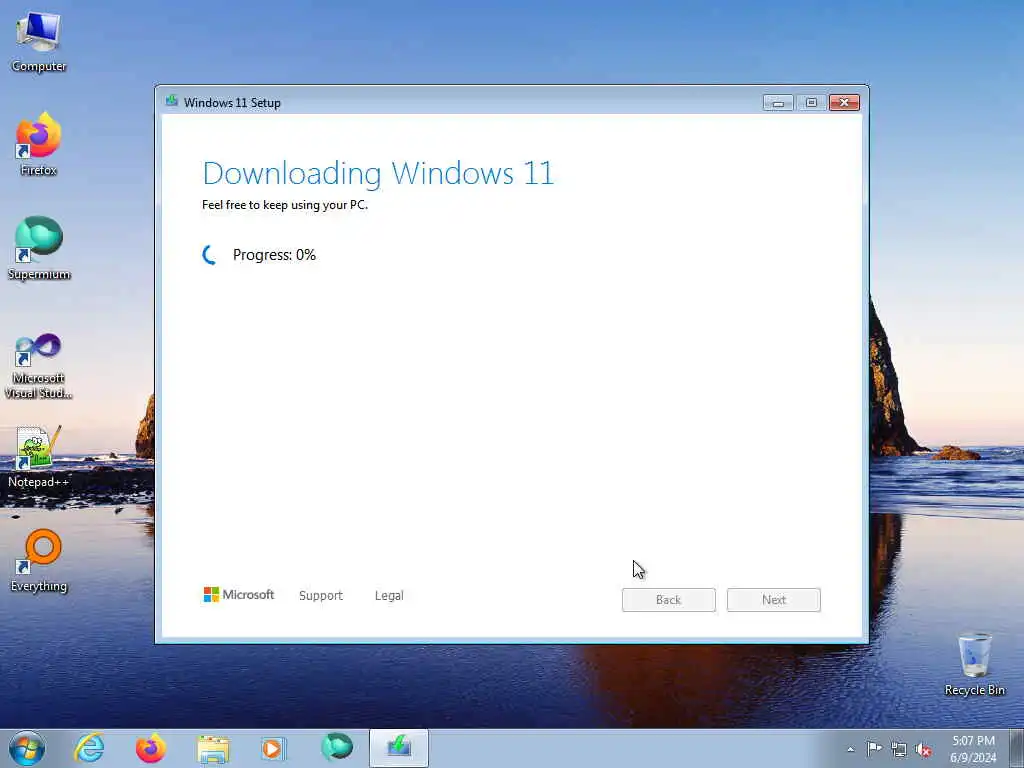The image size is (1024, 768).
Task: Open the Windows Start menu orb
Action: click(27, 748)
